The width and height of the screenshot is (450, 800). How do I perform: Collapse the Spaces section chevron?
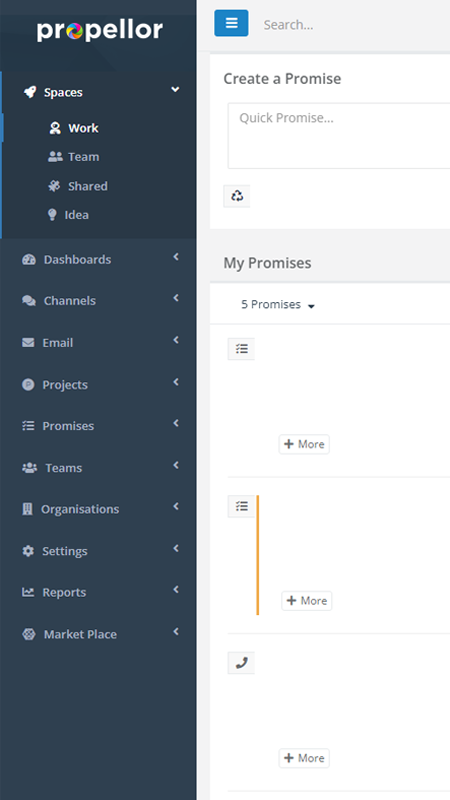pyautogui.click(x=175, y=90)
